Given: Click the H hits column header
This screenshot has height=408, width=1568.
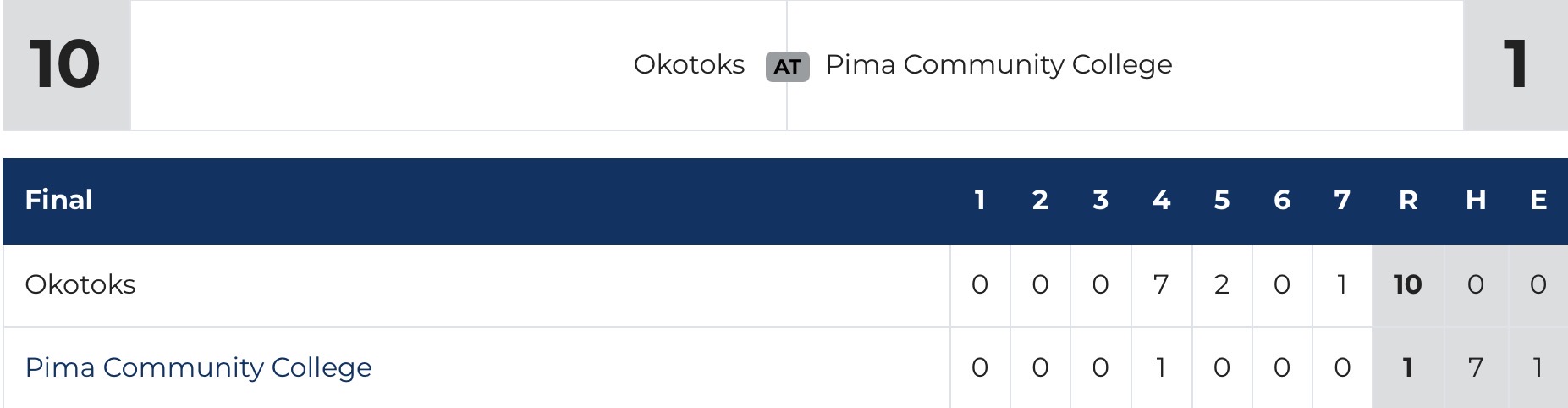Looking at the screenshot, I should point(1475,200).
